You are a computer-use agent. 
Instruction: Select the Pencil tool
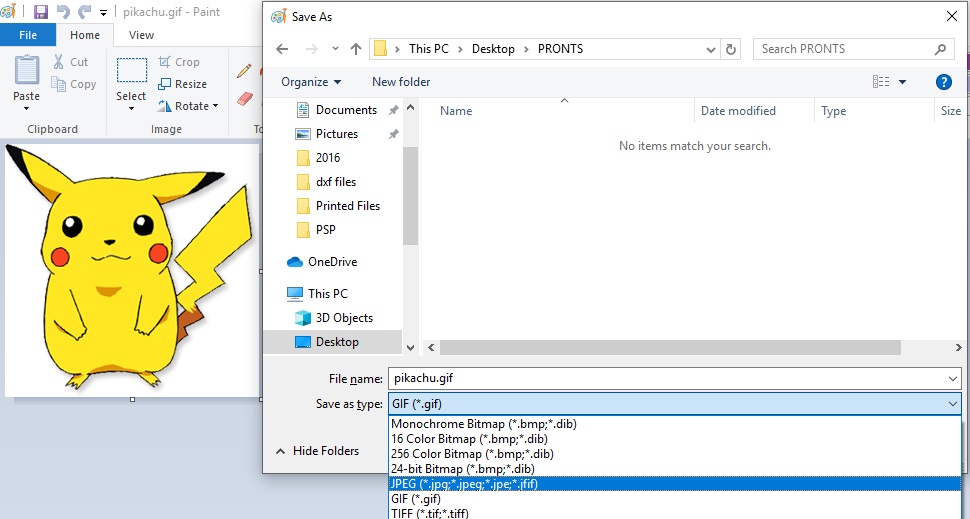244,71
